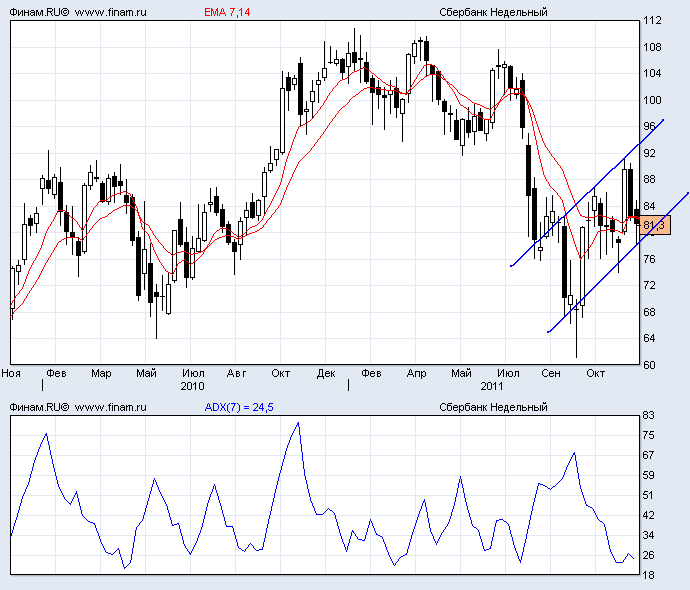Click the 68 price axis value
Viewport: 690px width, 590px height.
coord(650,312)
